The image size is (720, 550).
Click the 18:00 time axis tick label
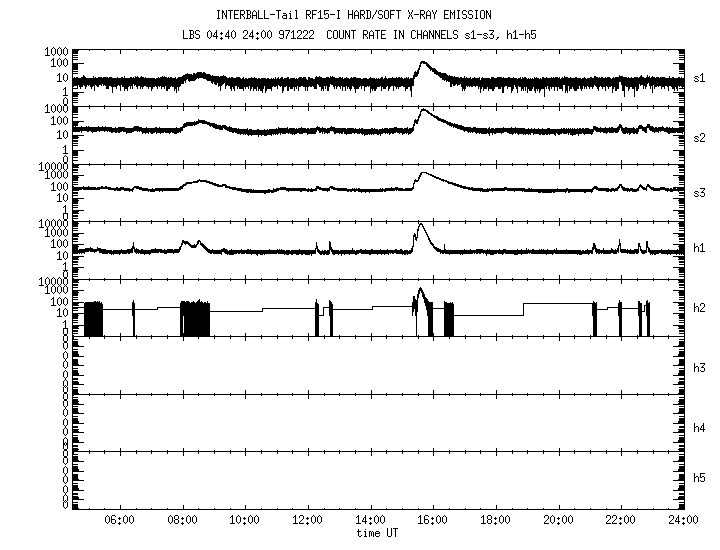point(495,522)
